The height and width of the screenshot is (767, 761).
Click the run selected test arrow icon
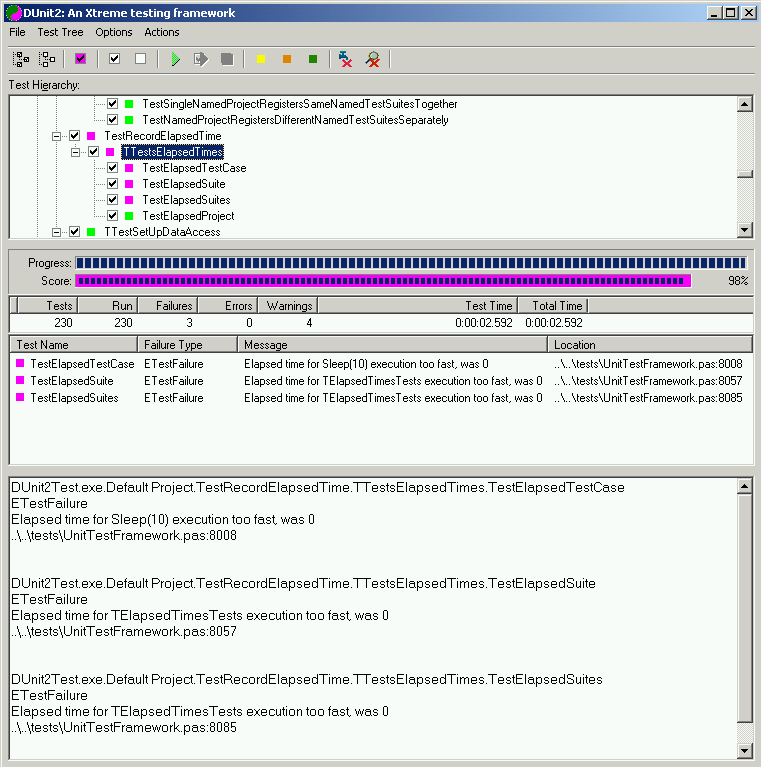(201, 59)
